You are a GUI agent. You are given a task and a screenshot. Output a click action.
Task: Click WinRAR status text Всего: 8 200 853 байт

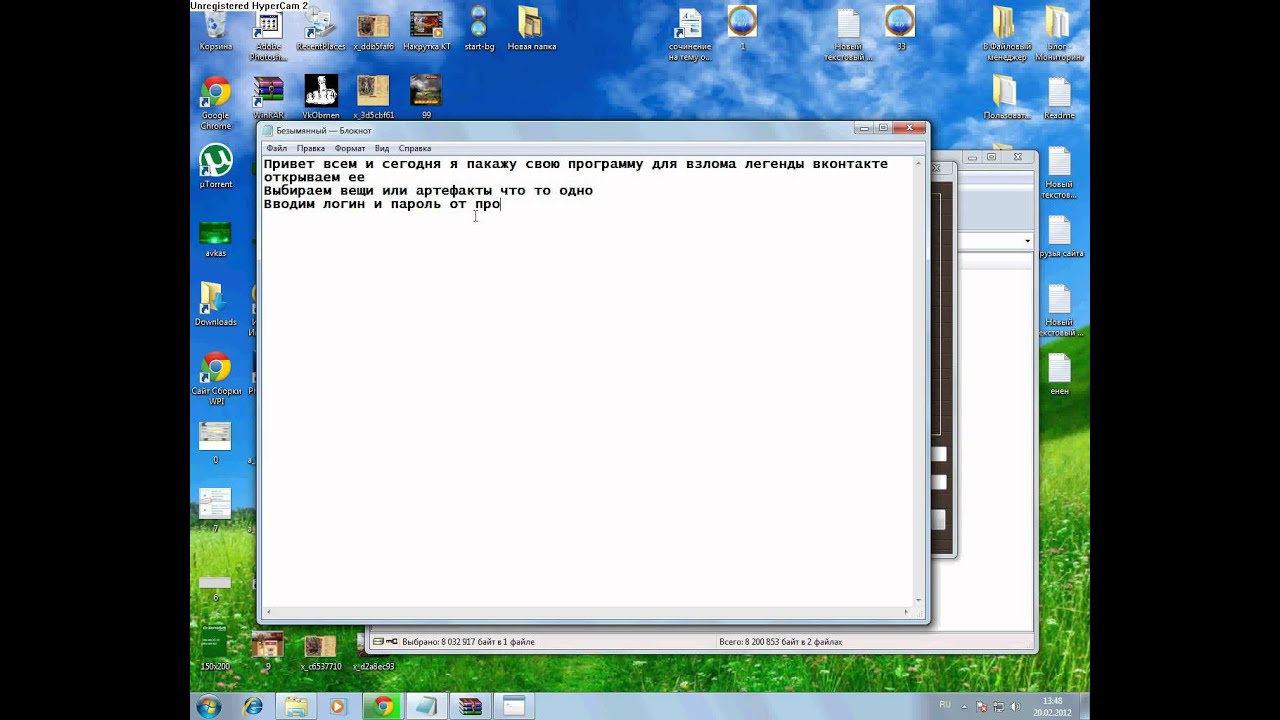(x=780, y=642)
